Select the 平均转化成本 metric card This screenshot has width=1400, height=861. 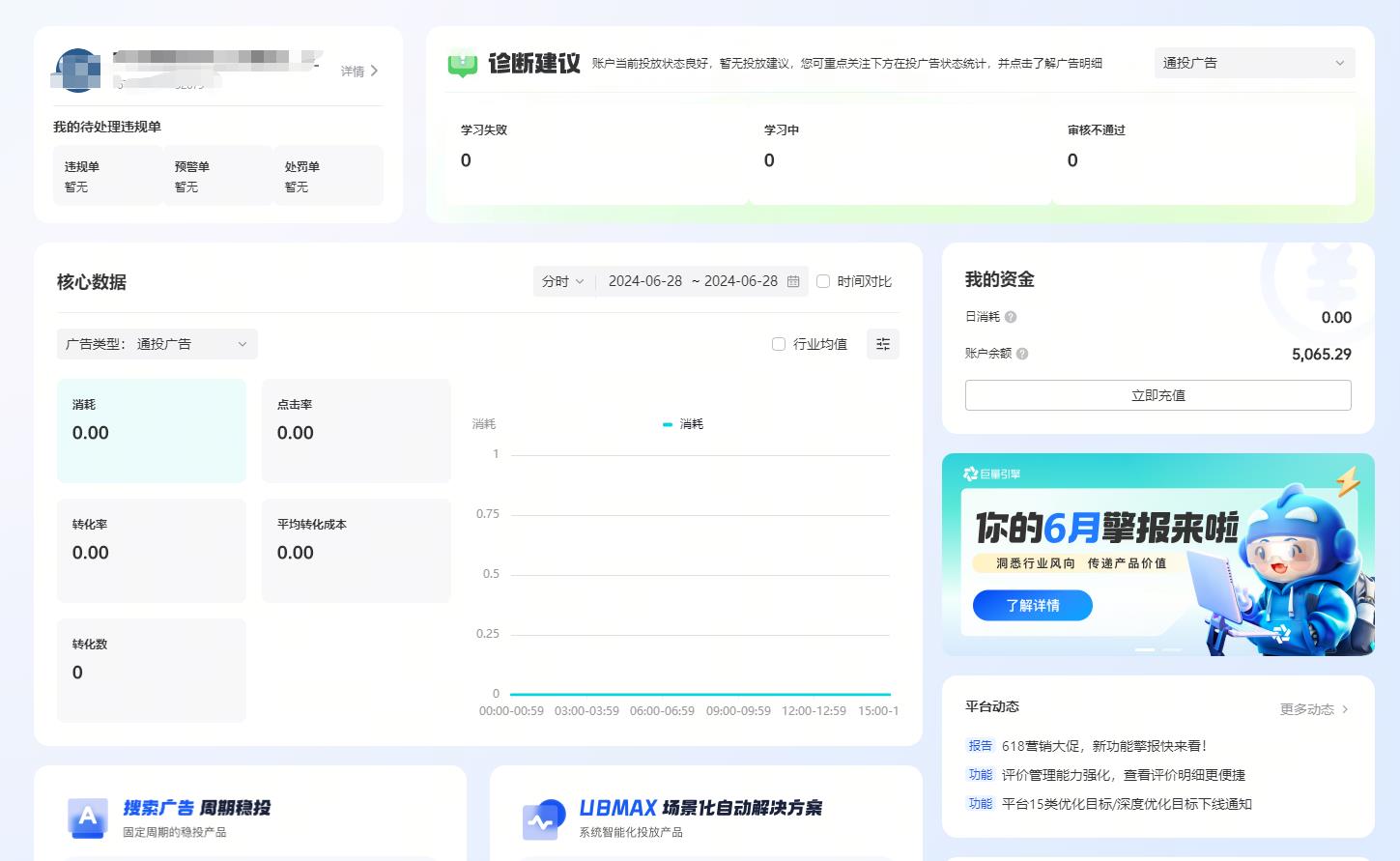click(357, 551)
